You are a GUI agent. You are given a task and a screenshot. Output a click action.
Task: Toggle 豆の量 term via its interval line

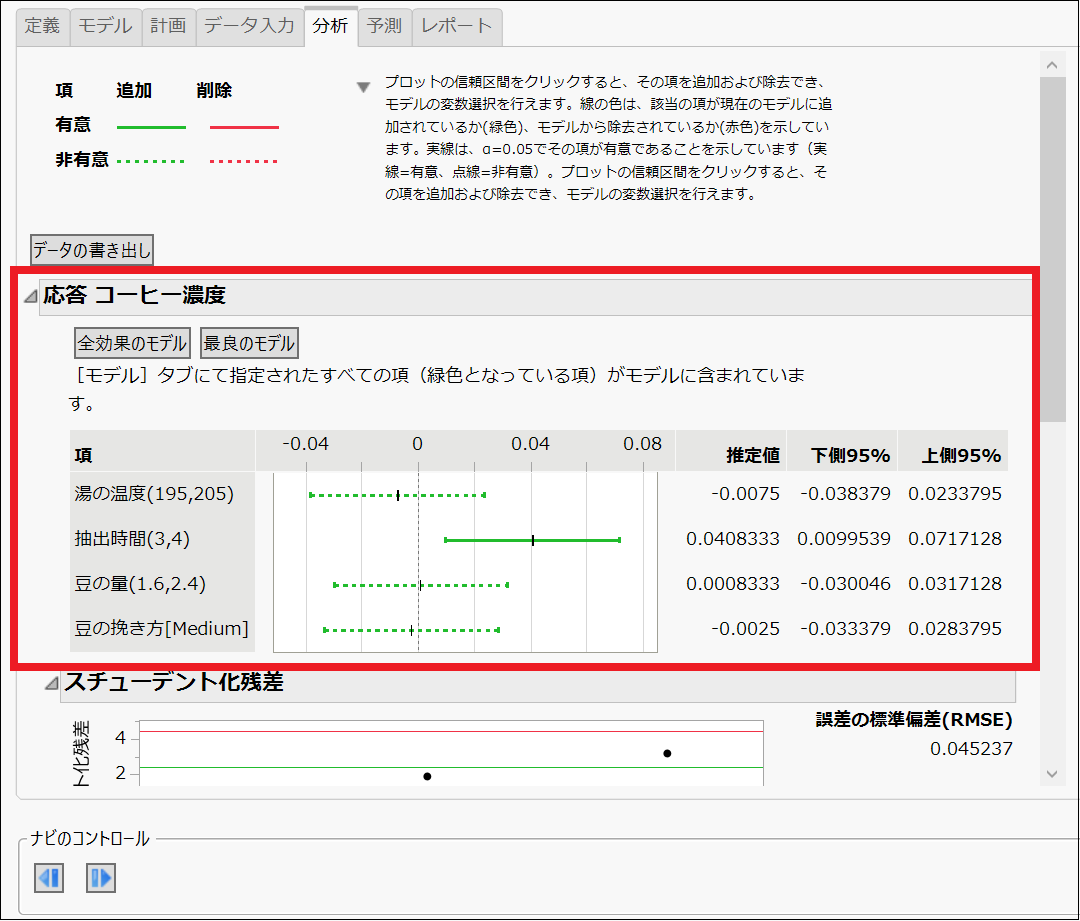(420, 584)
